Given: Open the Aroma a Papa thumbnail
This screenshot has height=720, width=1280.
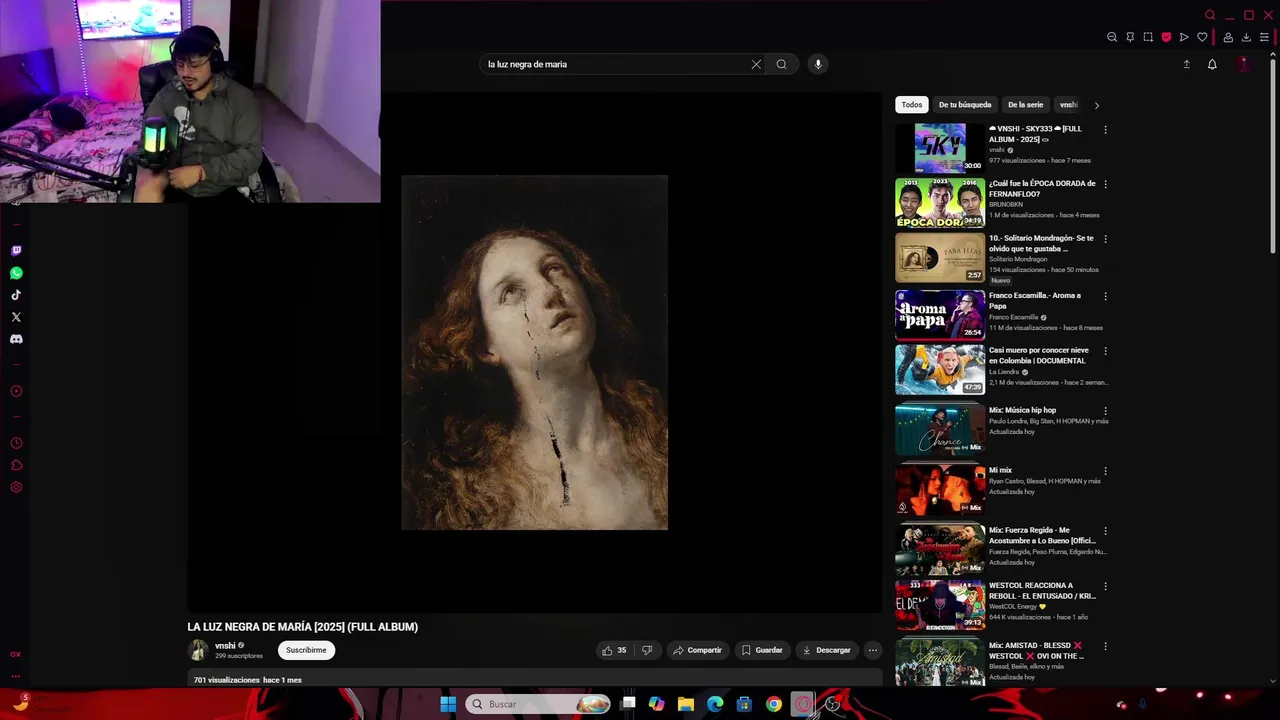Looking at the screenshot, I should 940,314.
